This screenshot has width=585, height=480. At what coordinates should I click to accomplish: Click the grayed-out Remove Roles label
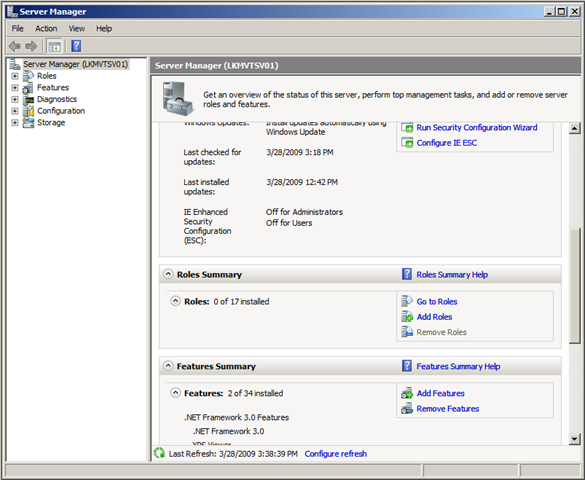pyautogui.click(x=441, y=332)
